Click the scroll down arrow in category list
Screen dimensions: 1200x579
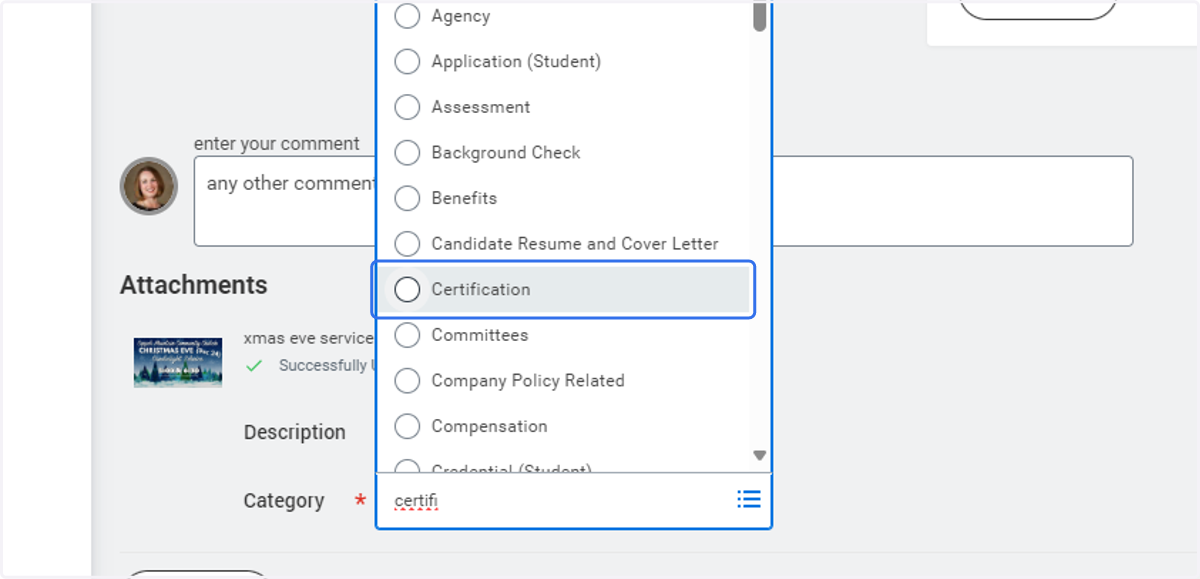pos(760,456)
